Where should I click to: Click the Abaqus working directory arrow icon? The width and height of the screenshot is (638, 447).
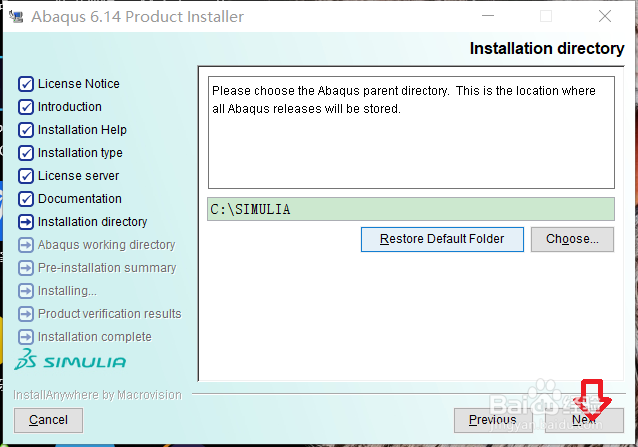point(26,245)
